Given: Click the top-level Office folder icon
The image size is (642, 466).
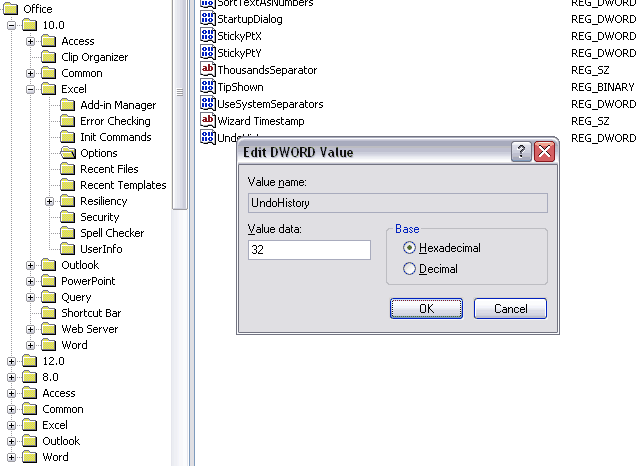Looking at the screenshot, I should [x=11, y=9].
